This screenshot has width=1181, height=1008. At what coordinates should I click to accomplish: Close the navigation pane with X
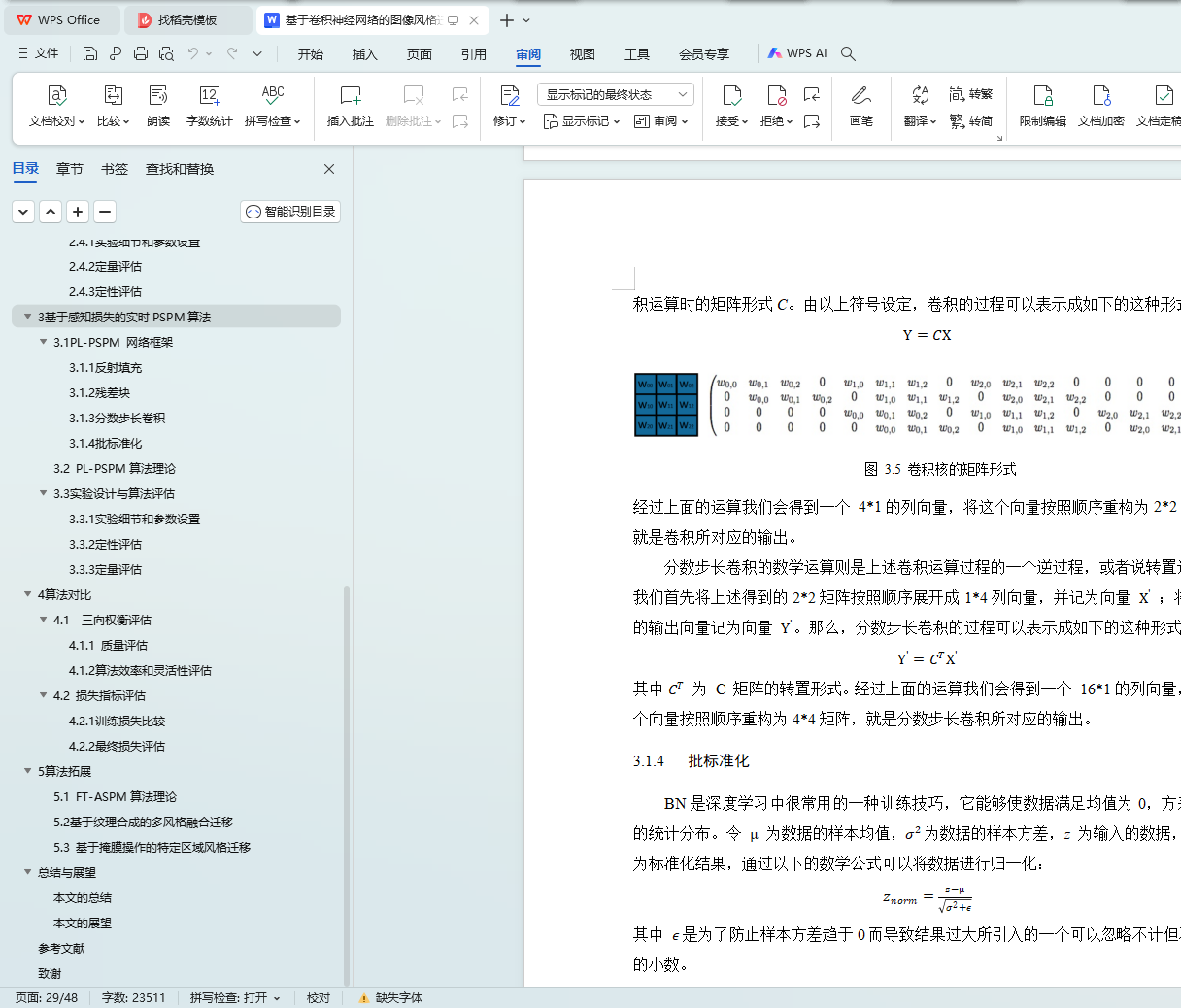pos(329,169)
